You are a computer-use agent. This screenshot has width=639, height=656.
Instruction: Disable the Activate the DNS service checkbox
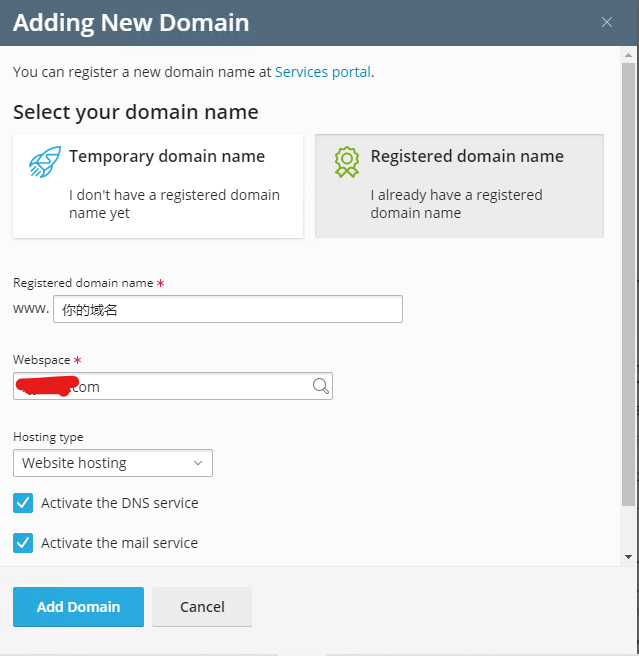(x=23, y=503)
